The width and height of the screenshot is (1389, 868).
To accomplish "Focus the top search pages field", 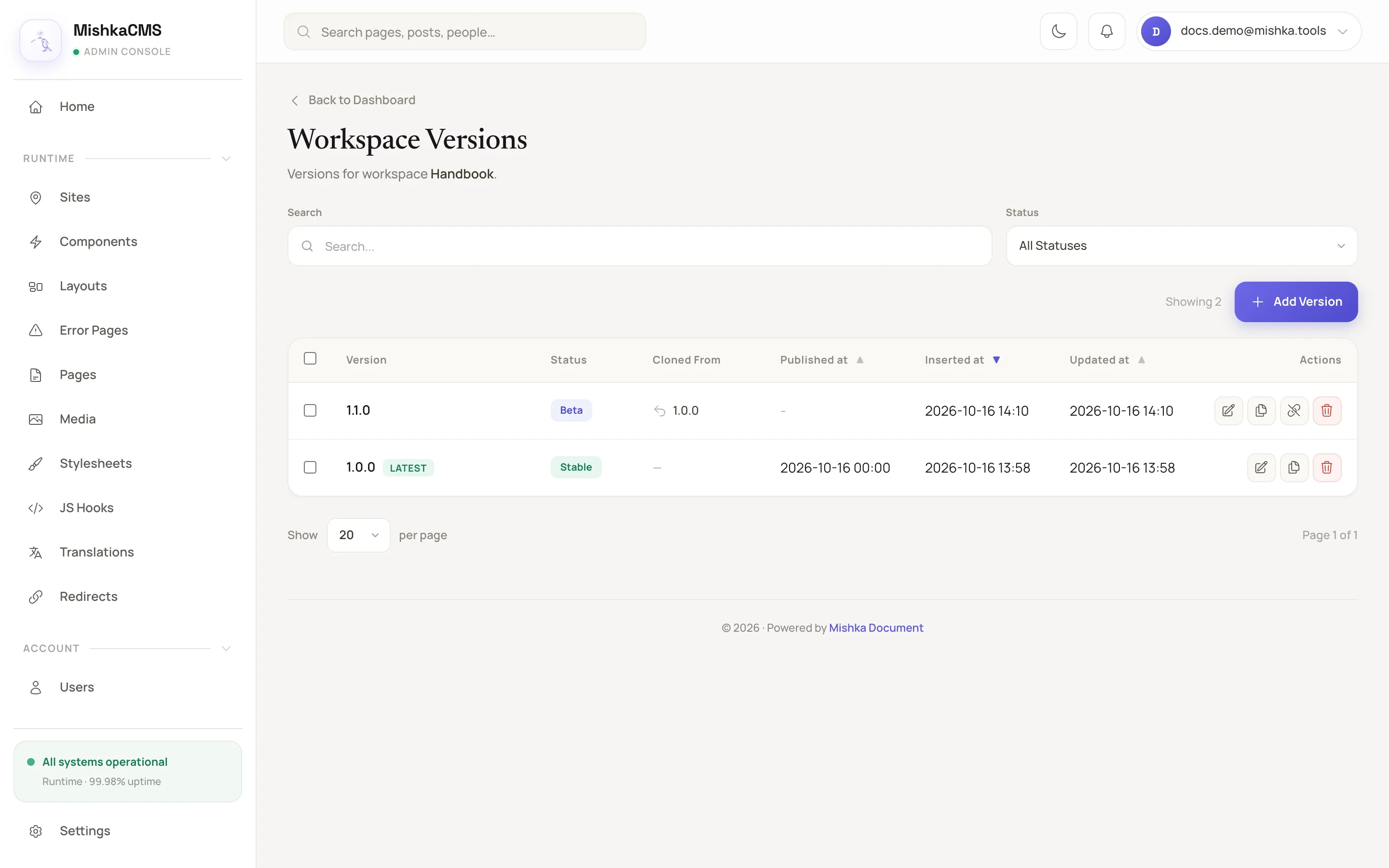I will [464, 31].
